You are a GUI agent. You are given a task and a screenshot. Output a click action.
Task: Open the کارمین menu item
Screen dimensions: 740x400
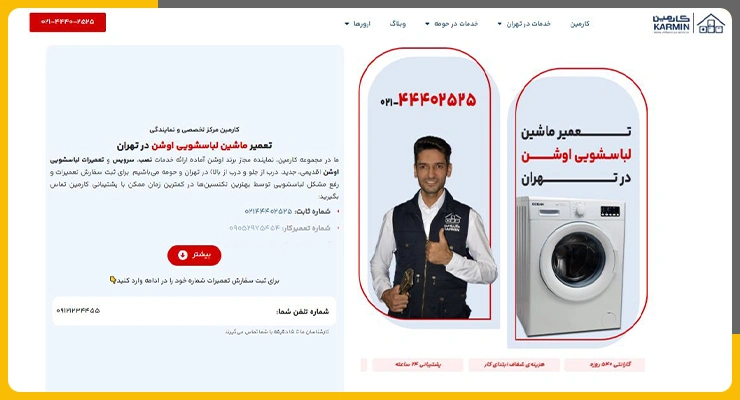click(580, 24)
